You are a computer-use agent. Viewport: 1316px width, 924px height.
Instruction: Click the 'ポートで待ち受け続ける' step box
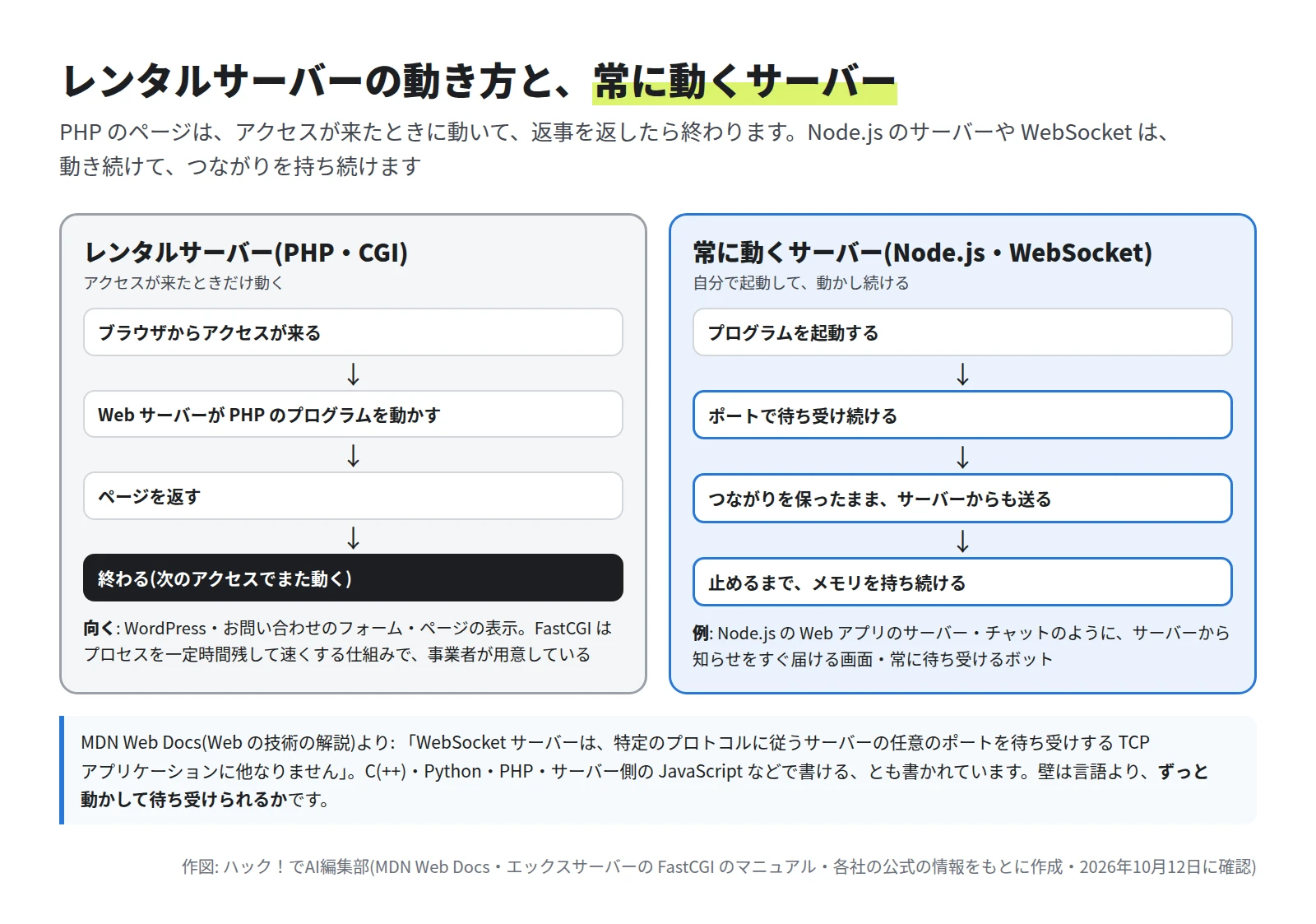click(962, 416)
